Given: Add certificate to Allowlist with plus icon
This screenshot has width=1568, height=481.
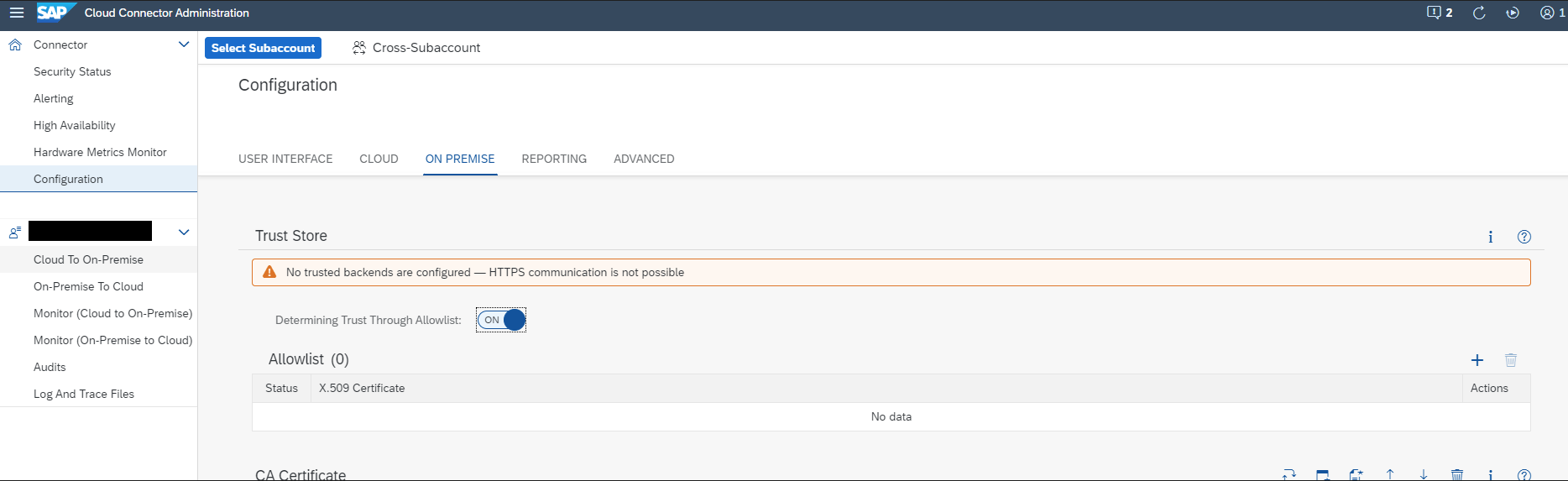Looking at the screenshot, I should [x=1477, y=360].
